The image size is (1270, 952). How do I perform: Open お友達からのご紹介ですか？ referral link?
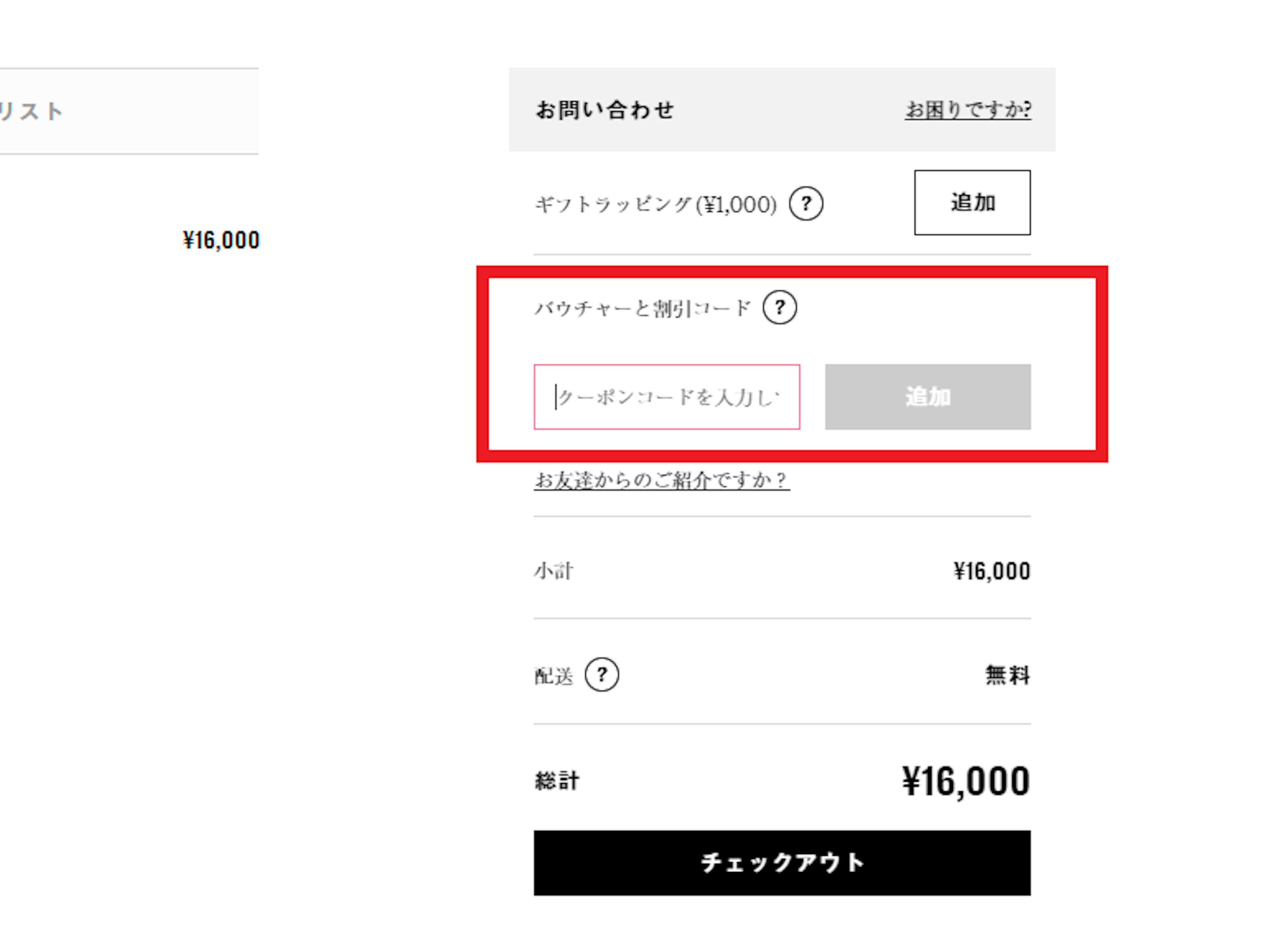[661, 480]
